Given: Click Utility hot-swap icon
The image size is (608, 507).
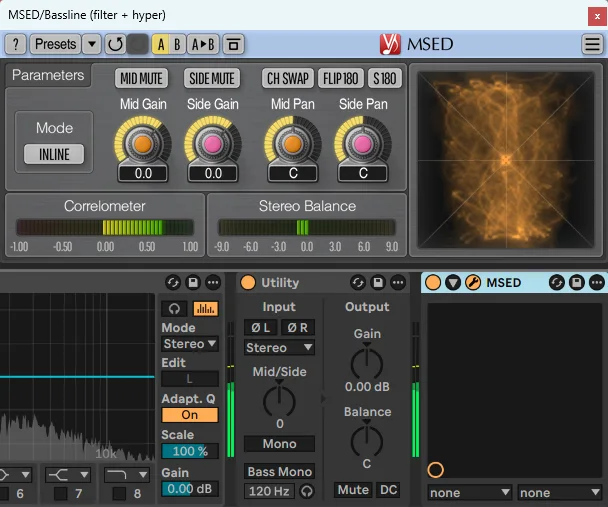Looking at the screenshot, I should [358, 283].
